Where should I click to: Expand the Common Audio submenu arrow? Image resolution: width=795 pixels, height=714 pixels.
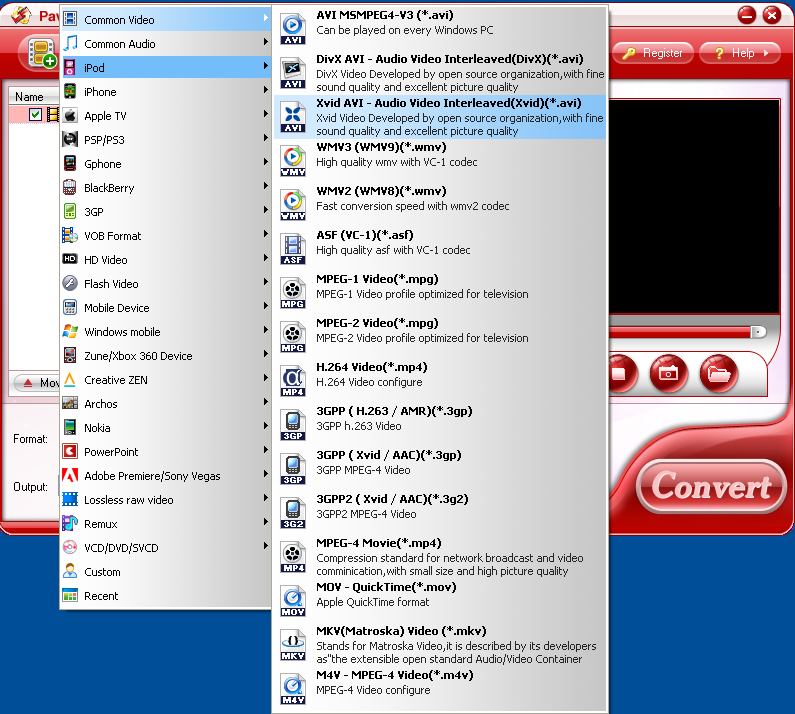[265, 42]
